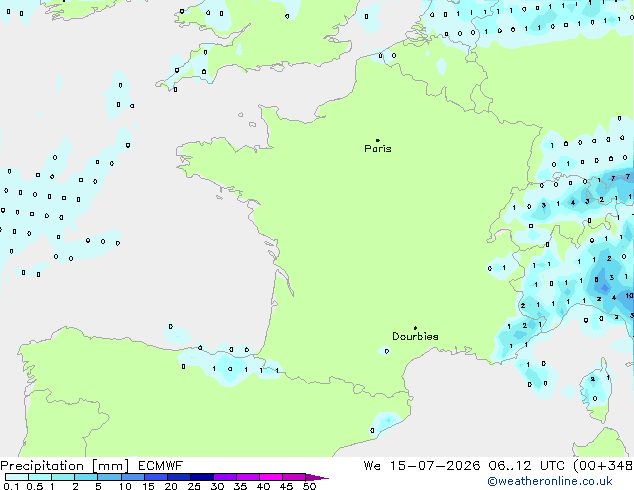Select the Paris city label

378,149
